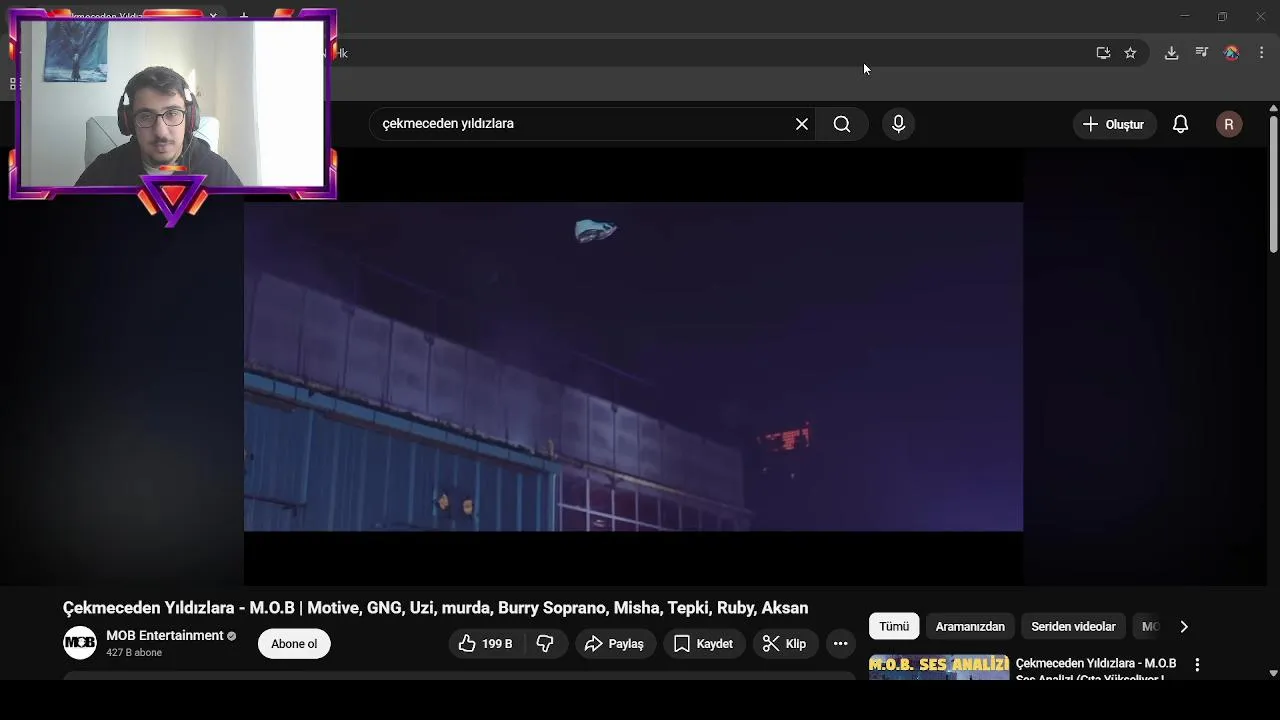
Task: Dislike the video with thumbs down
Action: (x=546, y=644)
